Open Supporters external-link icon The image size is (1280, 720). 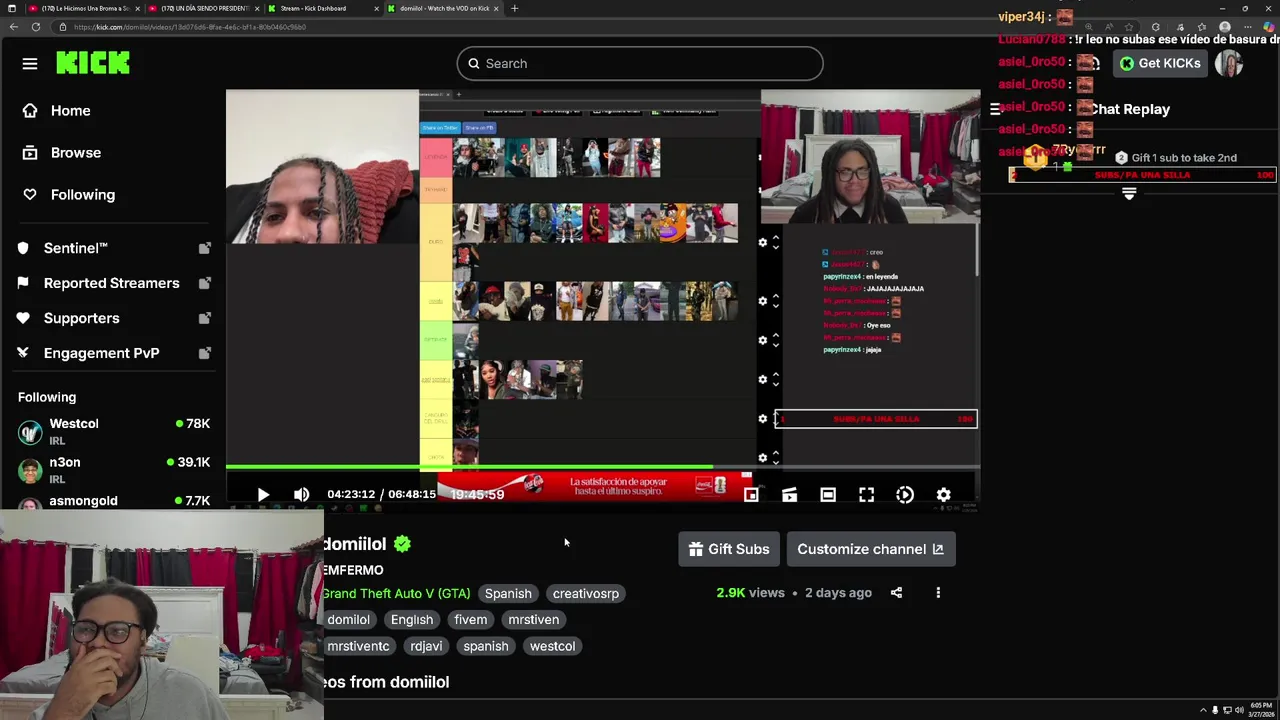(204, 318)
